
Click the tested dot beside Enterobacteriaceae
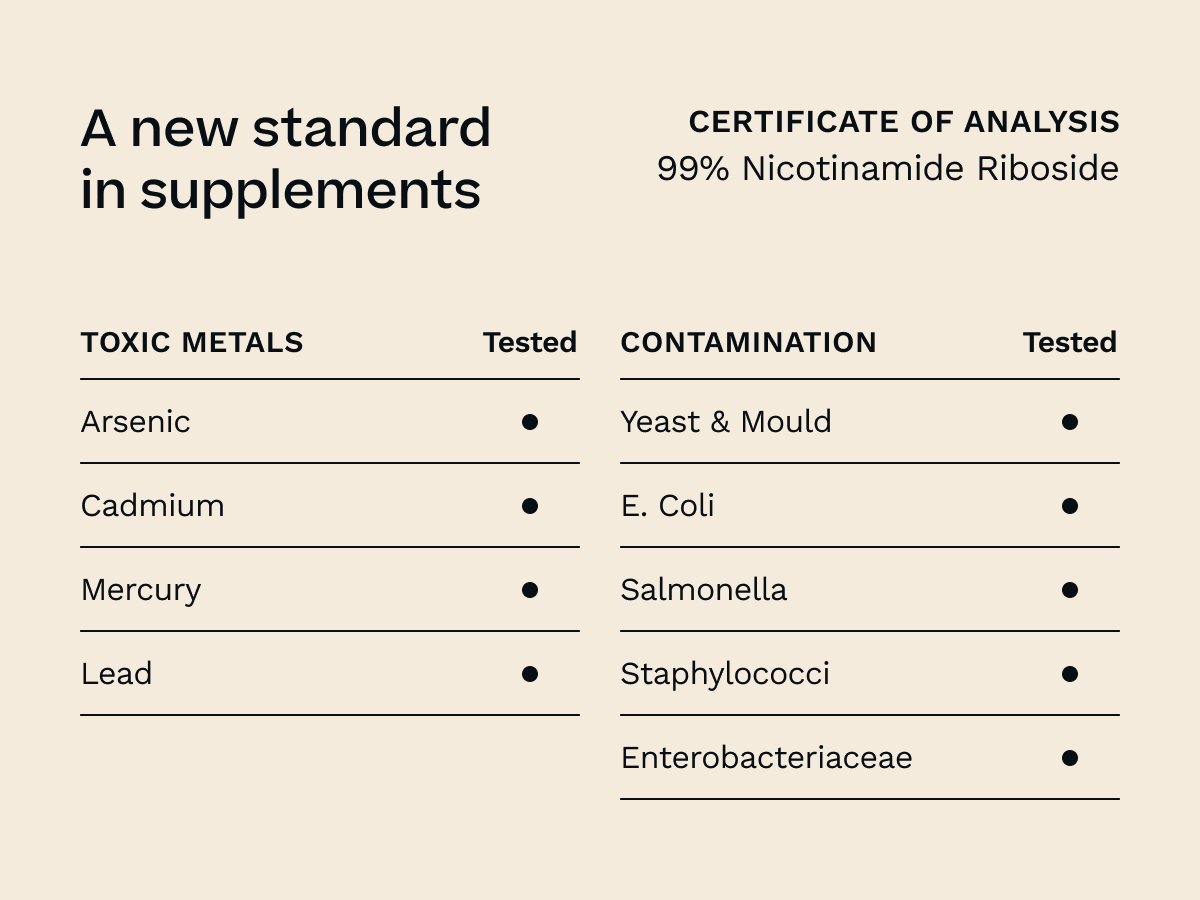pos(1070,758)
